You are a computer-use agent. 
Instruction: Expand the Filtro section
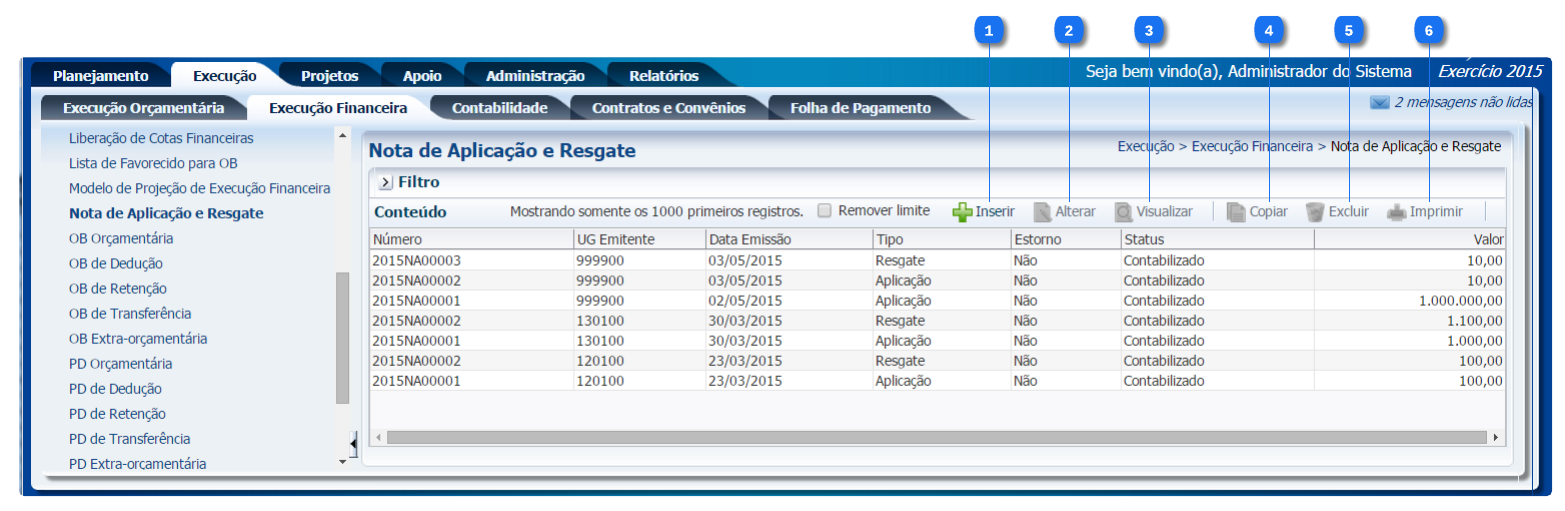point(385,183)
